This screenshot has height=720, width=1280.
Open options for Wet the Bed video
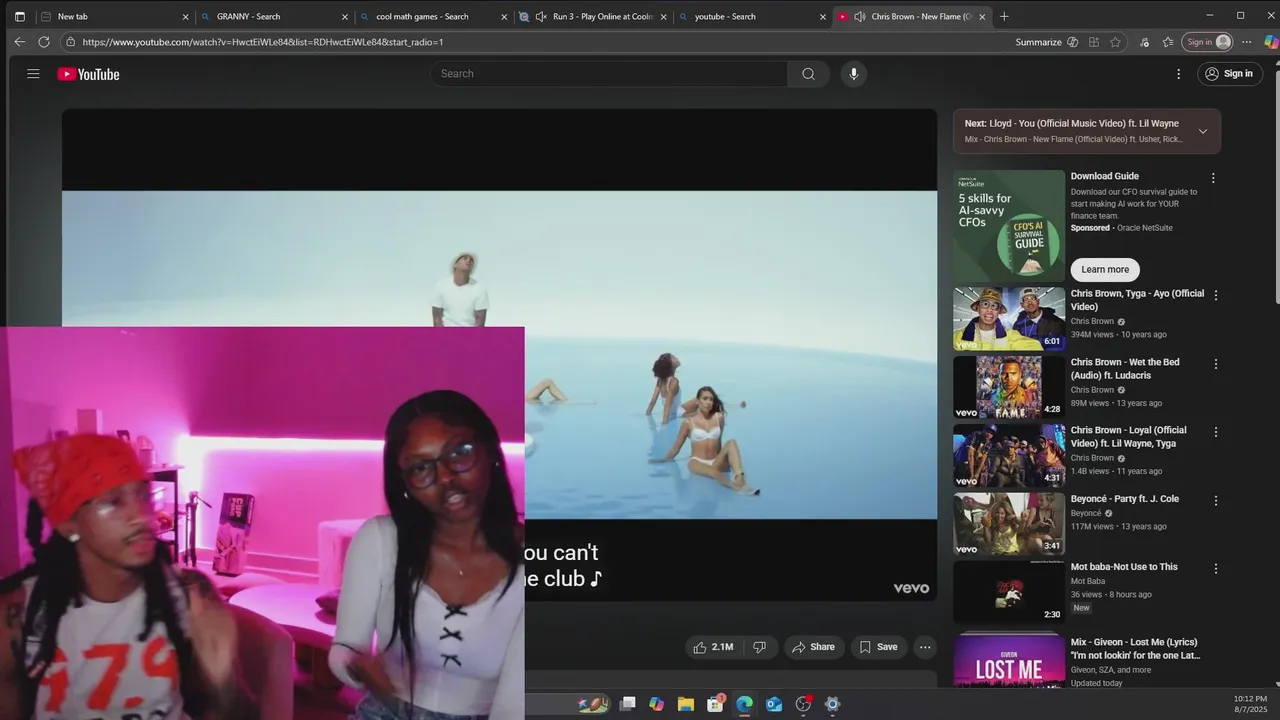pos(1216,364)
